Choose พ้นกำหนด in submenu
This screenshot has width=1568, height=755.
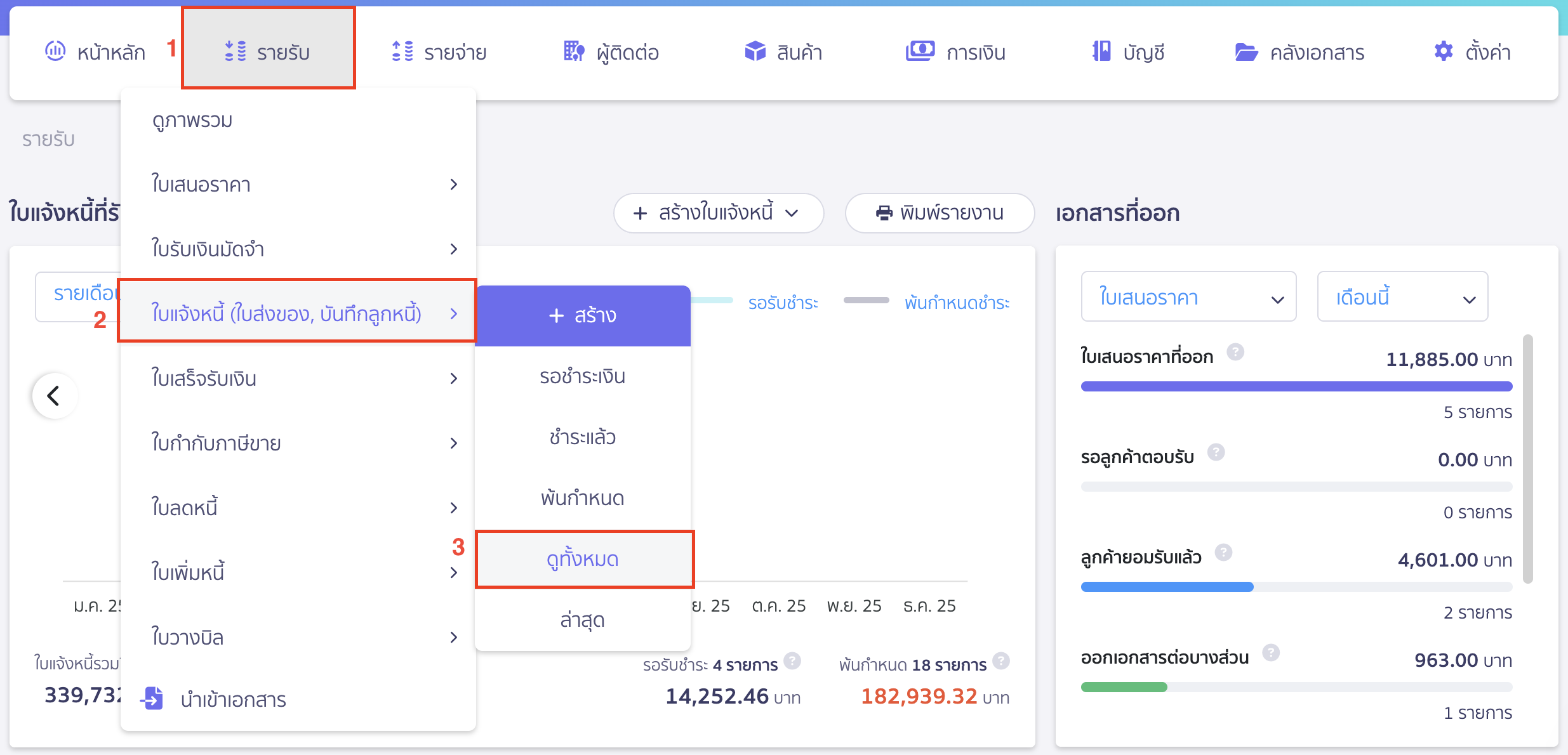[x=583, y=498]
